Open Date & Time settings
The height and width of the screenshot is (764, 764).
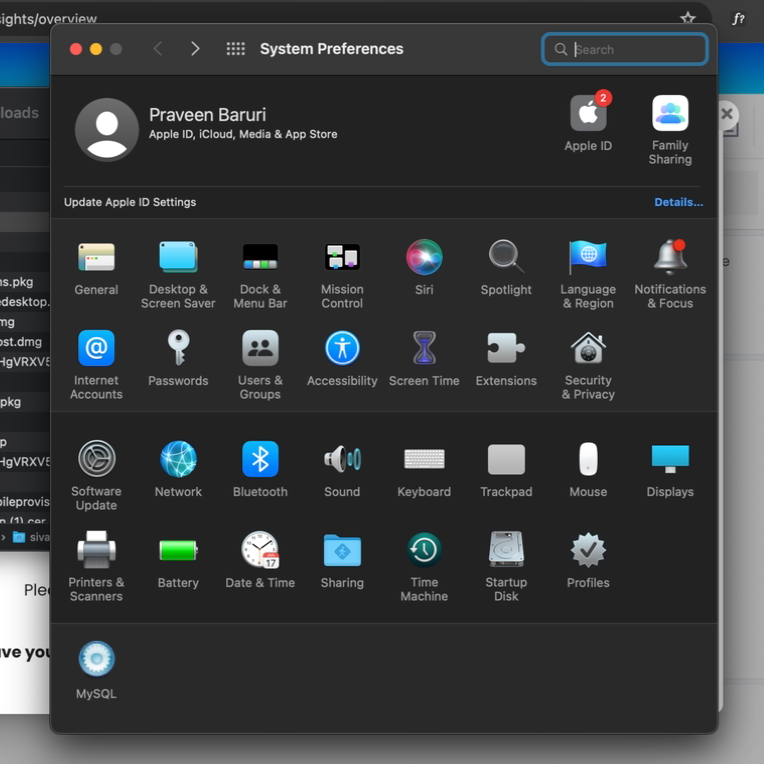(260, 560)
